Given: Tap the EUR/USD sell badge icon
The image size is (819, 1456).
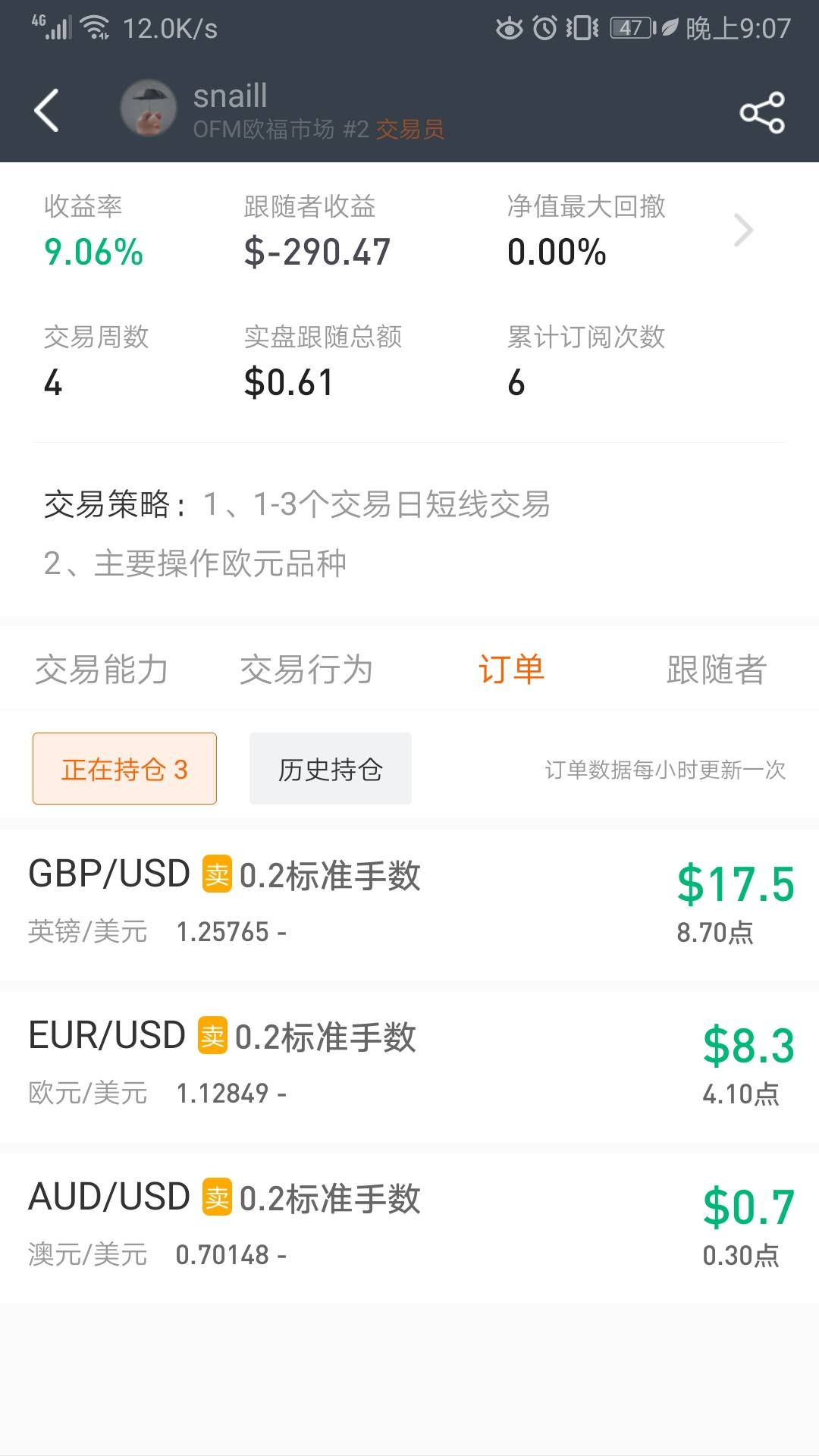Looking at the screenshot, I should (212, 1036).
